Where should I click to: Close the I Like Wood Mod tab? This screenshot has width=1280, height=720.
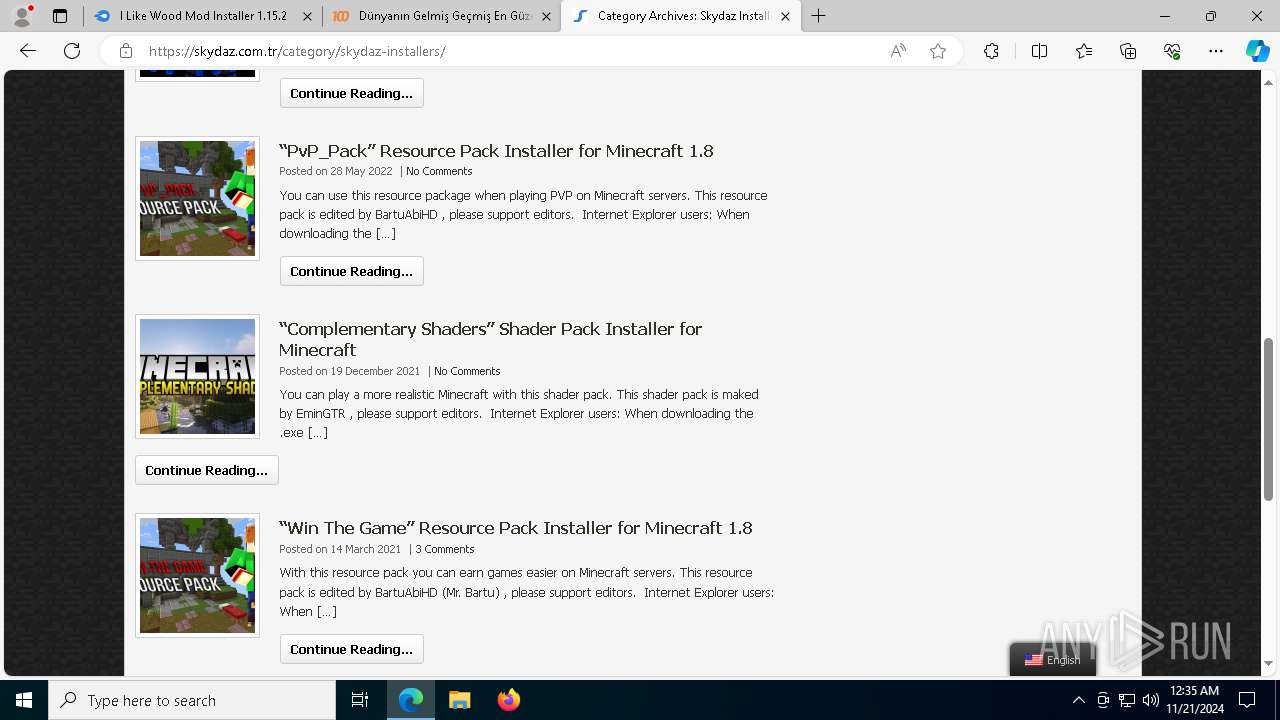coord(305,16)
